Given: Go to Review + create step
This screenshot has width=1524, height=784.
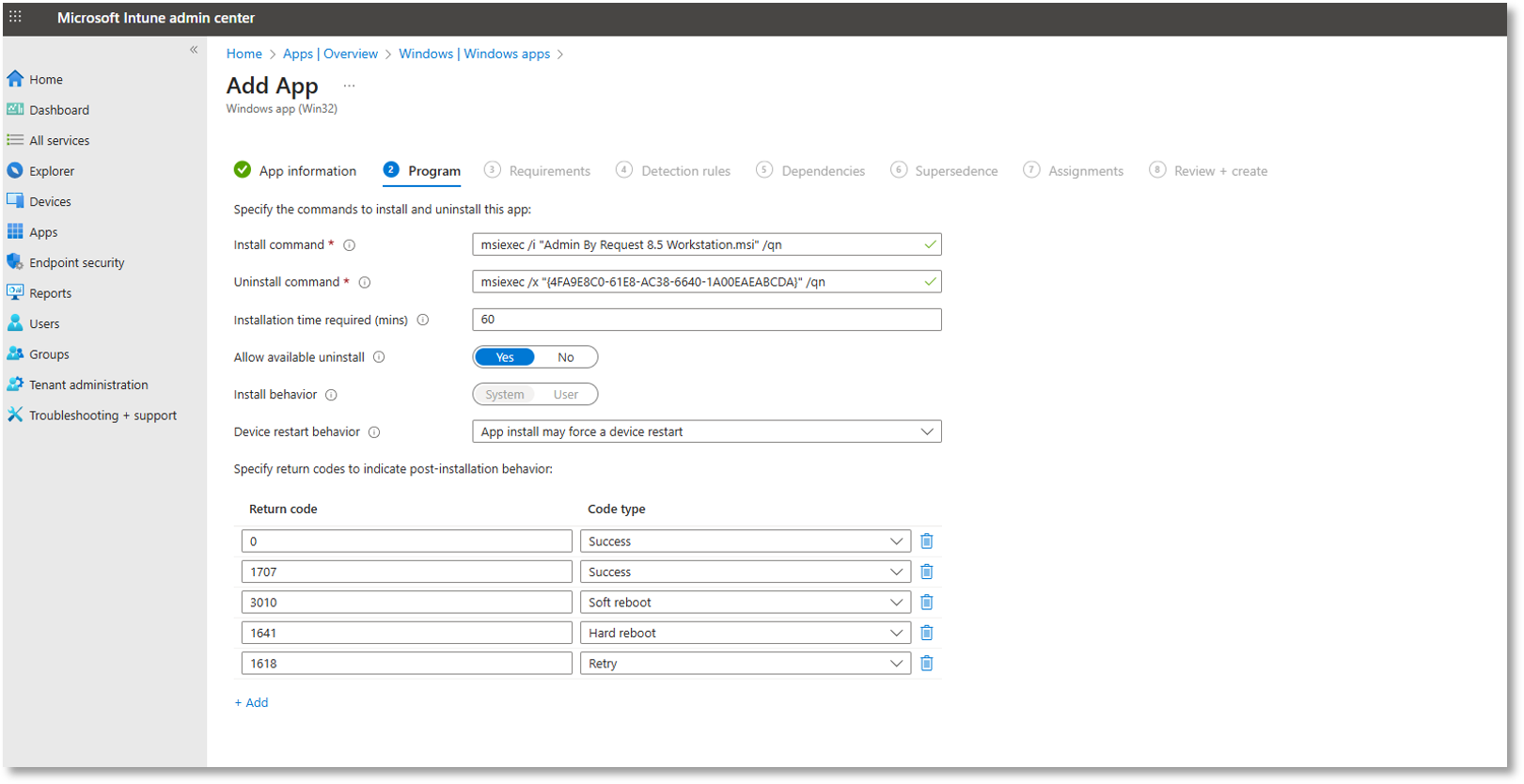Looking at the screenshot, I should [x=1209, y=170].
